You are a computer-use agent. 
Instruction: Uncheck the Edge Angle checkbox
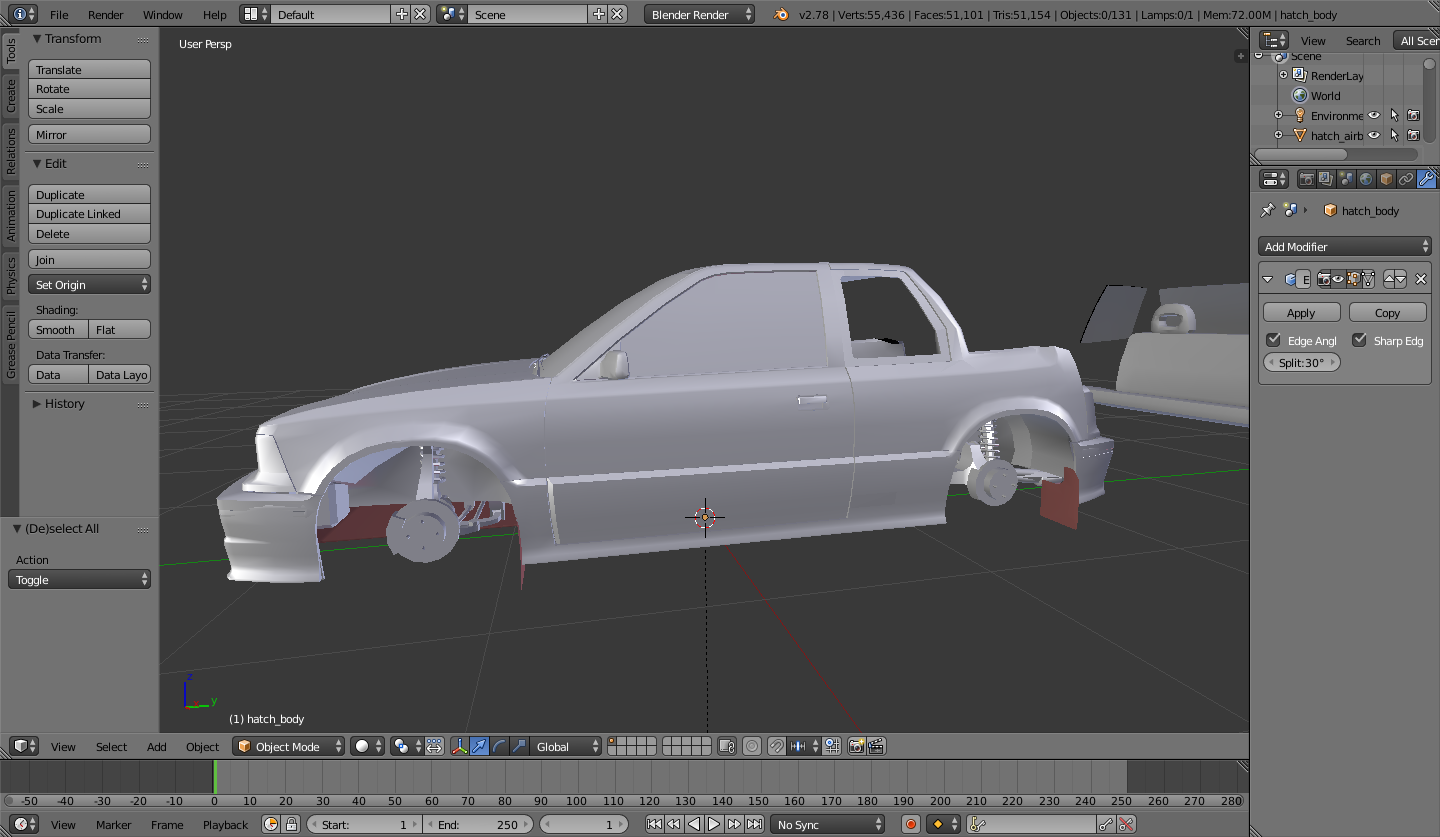click(x=1273, y=341)
